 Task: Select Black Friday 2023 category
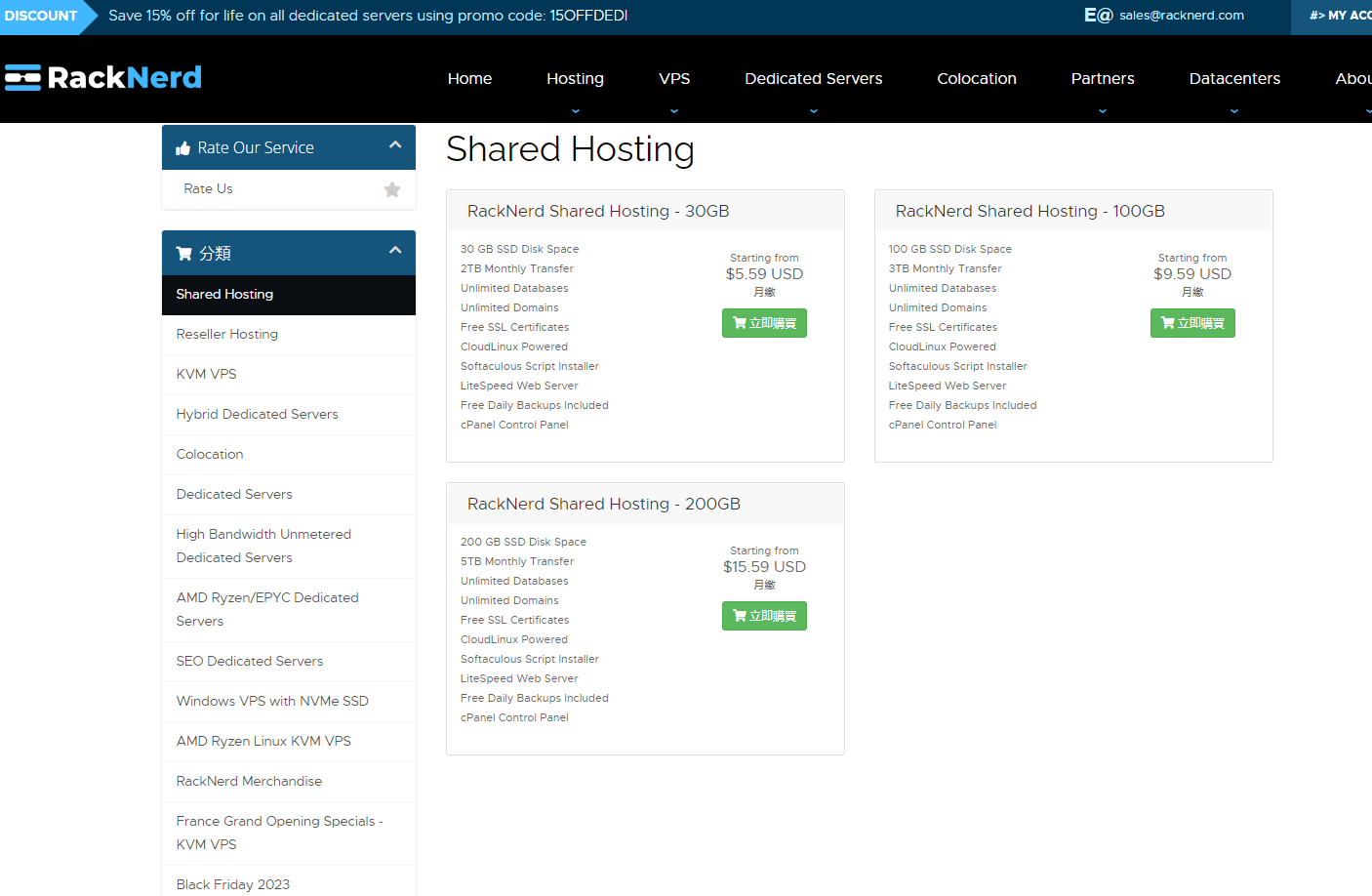[289, 881]
